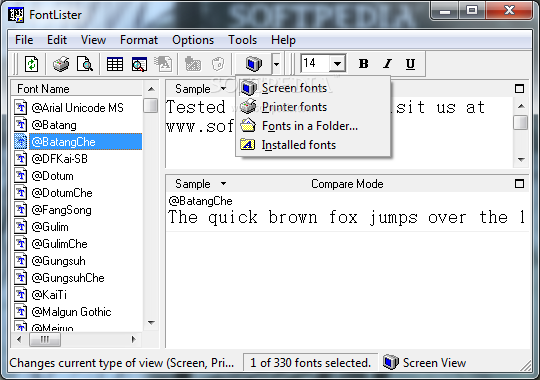Open Compare Mode Sample dropdown arrow
This screenshot has height=380, width=540.
(x=223, y=183)
